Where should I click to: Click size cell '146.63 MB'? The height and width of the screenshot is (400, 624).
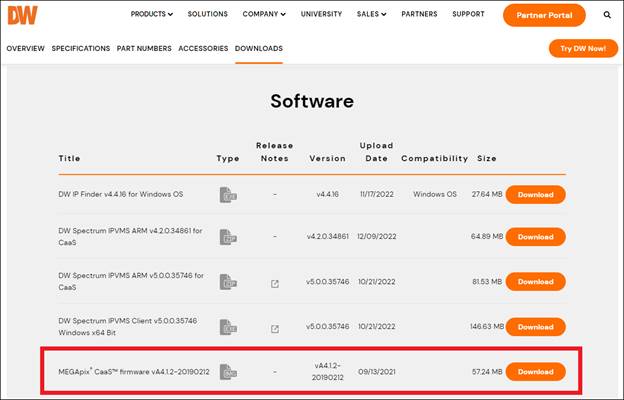(x=487, y=326)
